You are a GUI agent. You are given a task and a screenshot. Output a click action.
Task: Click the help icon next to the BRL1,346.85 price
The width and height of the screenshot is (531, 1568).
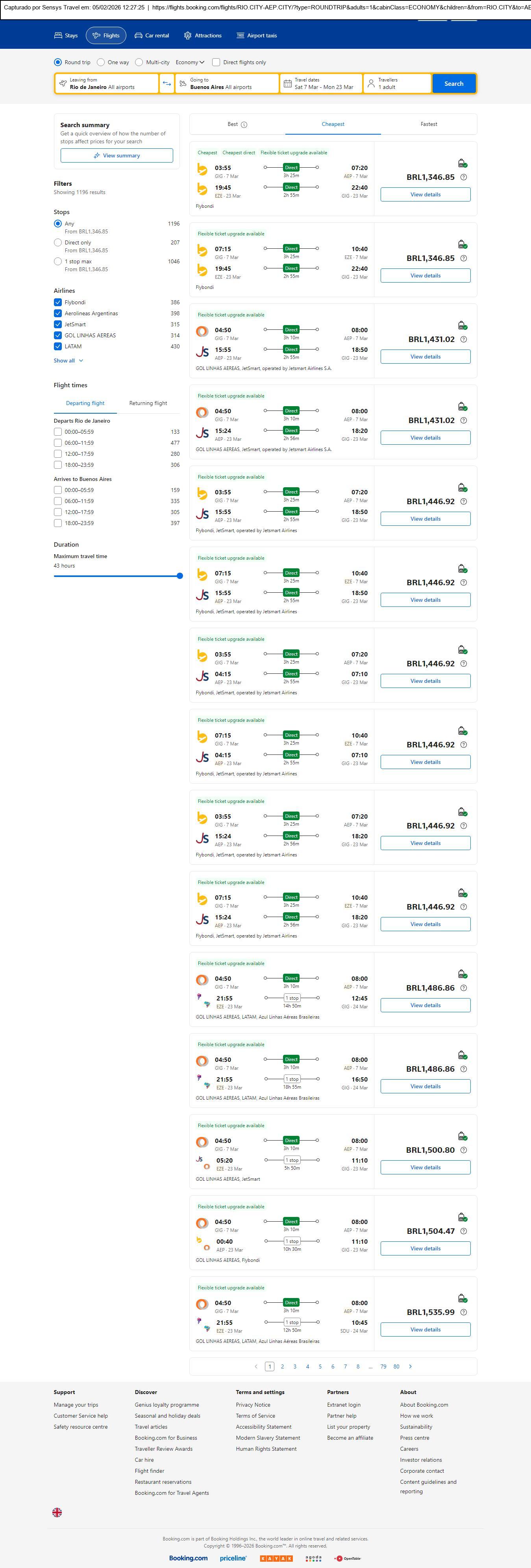463,177
